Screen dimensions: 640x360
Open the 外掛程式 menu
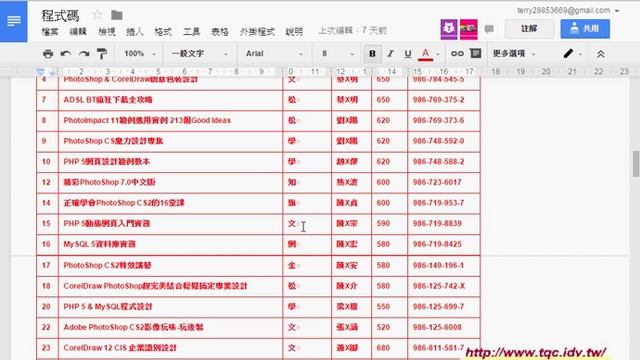click(x=257, y=31)
